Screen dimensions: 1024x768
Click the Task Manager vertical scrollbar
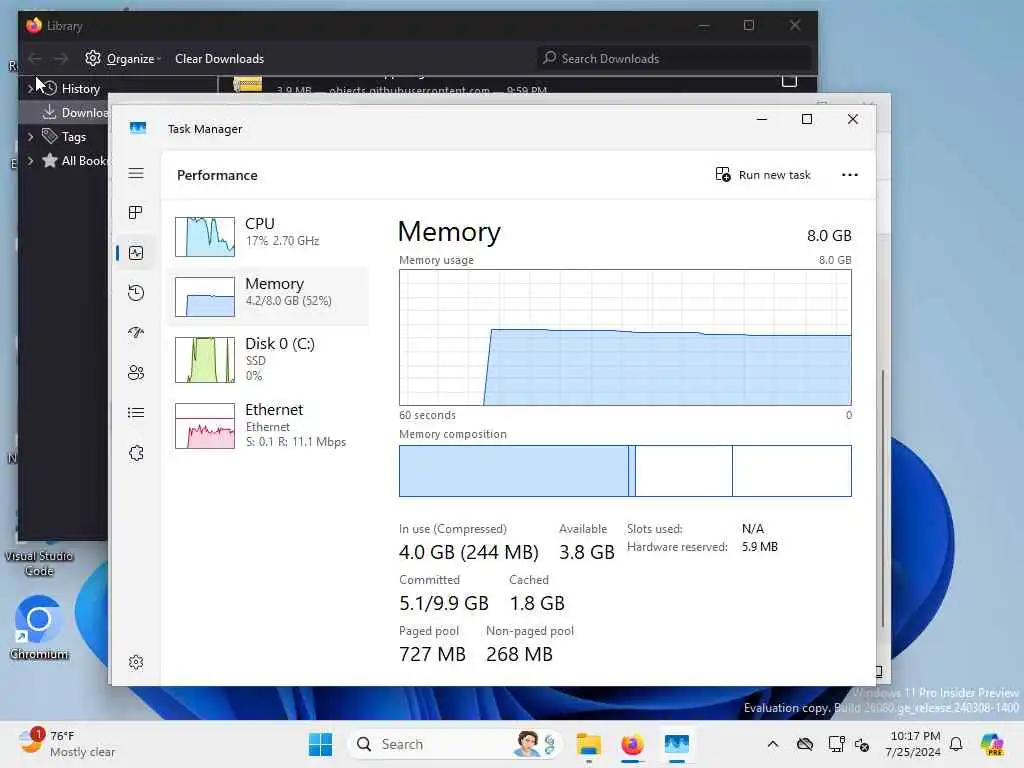(x=883, y=500)
